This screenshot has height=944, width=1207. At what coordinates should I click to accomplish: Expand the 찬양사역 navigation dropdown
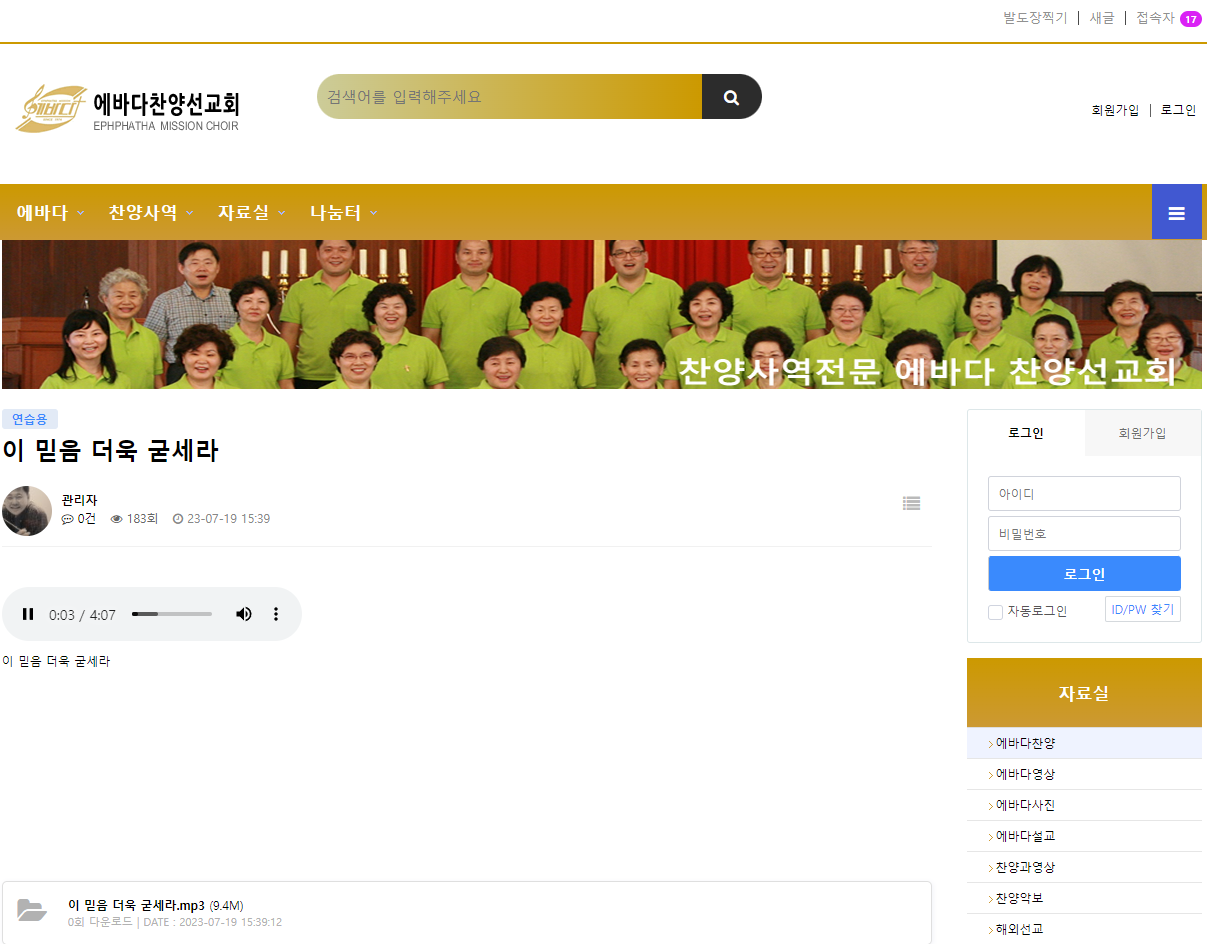click(x=150, y=212)
